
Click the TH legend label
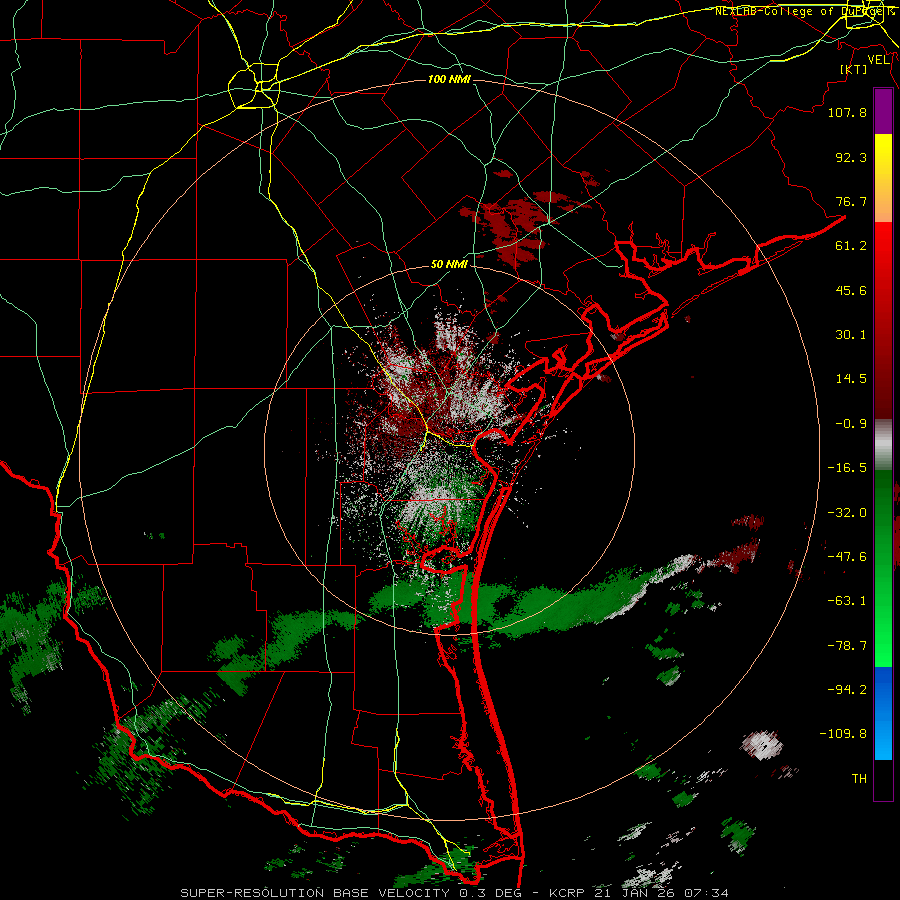859,779
